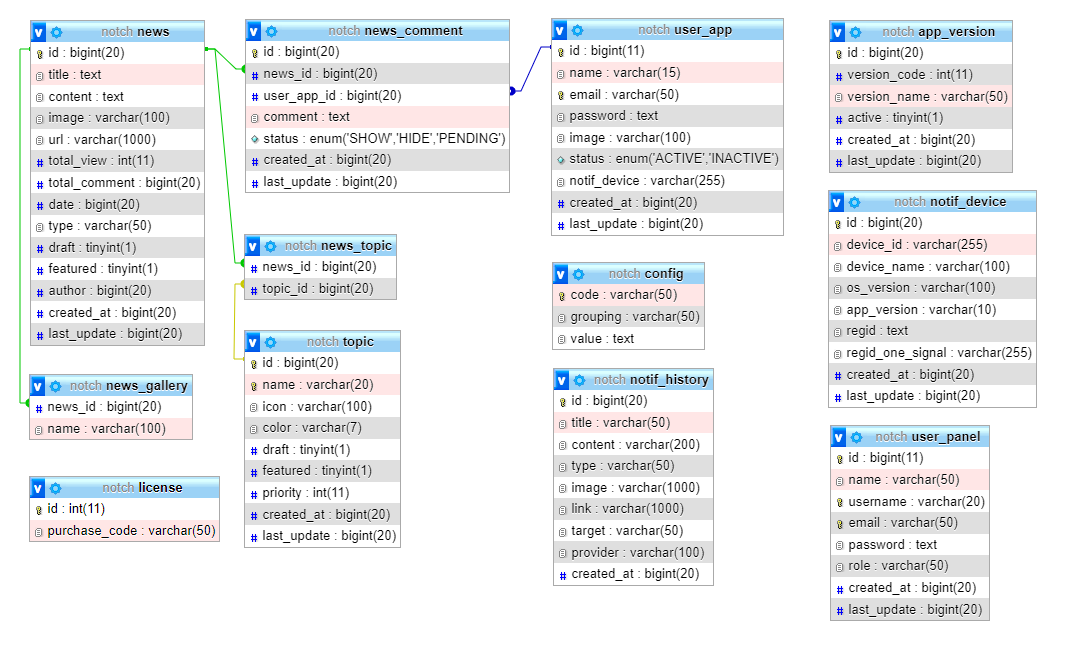
Task: Hide columns of news_gallery via V button
Action: pos(38,386)
